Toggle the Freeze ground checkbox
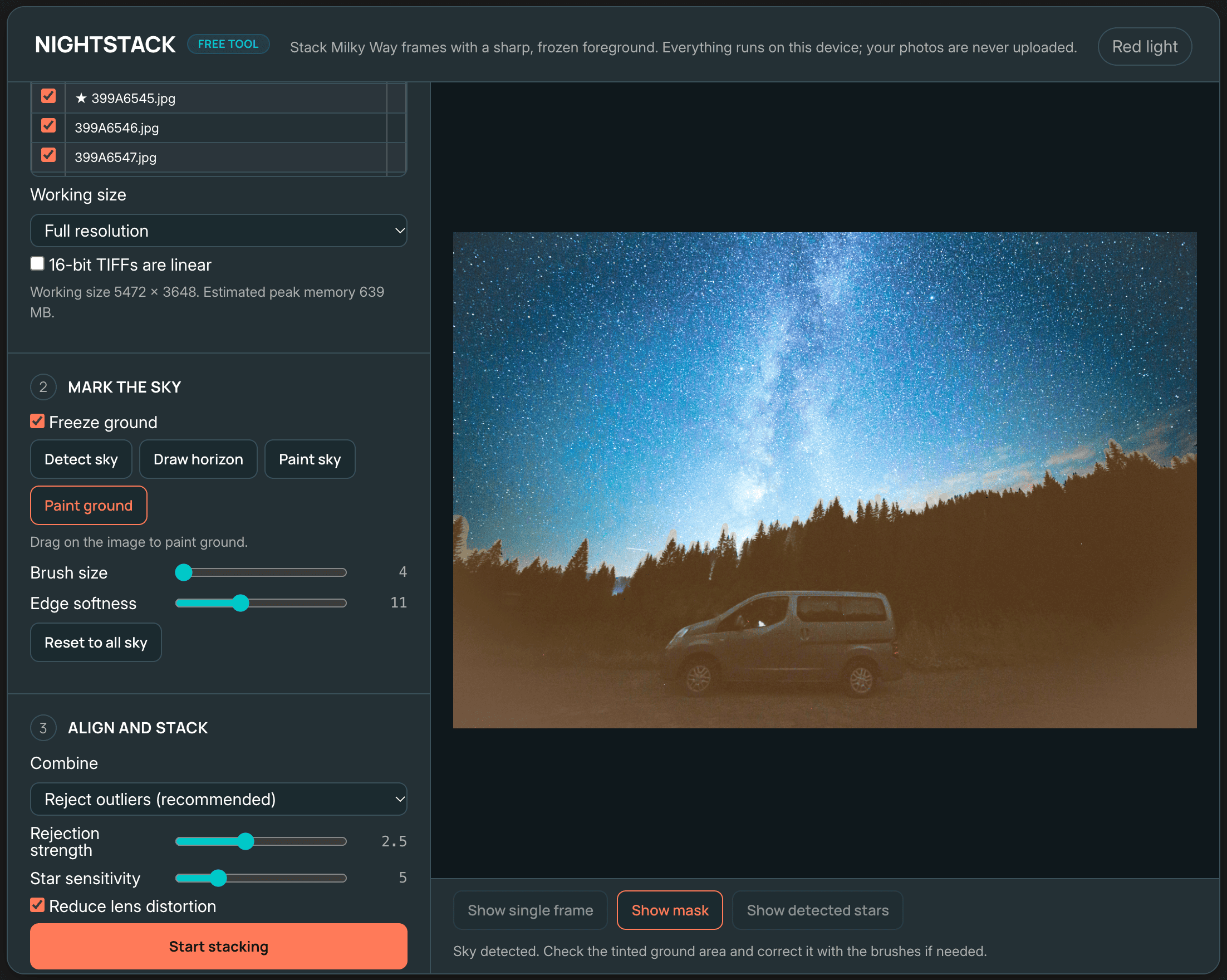 (x=37, y=421)
